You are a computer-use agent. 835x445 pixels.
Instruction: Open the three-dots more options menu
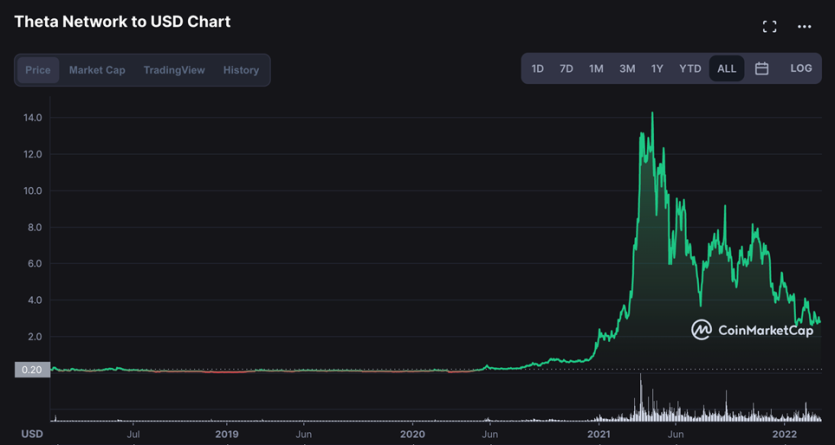pos(804,27)
